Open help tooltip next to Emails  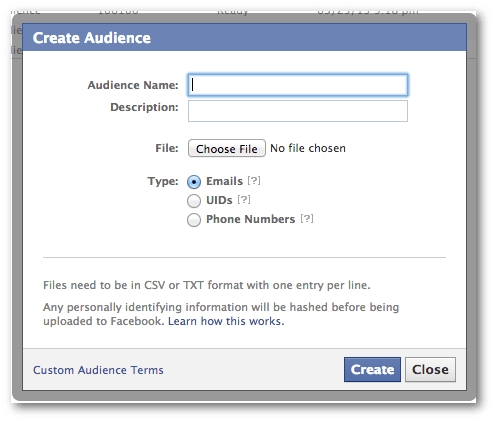(254, 181)
